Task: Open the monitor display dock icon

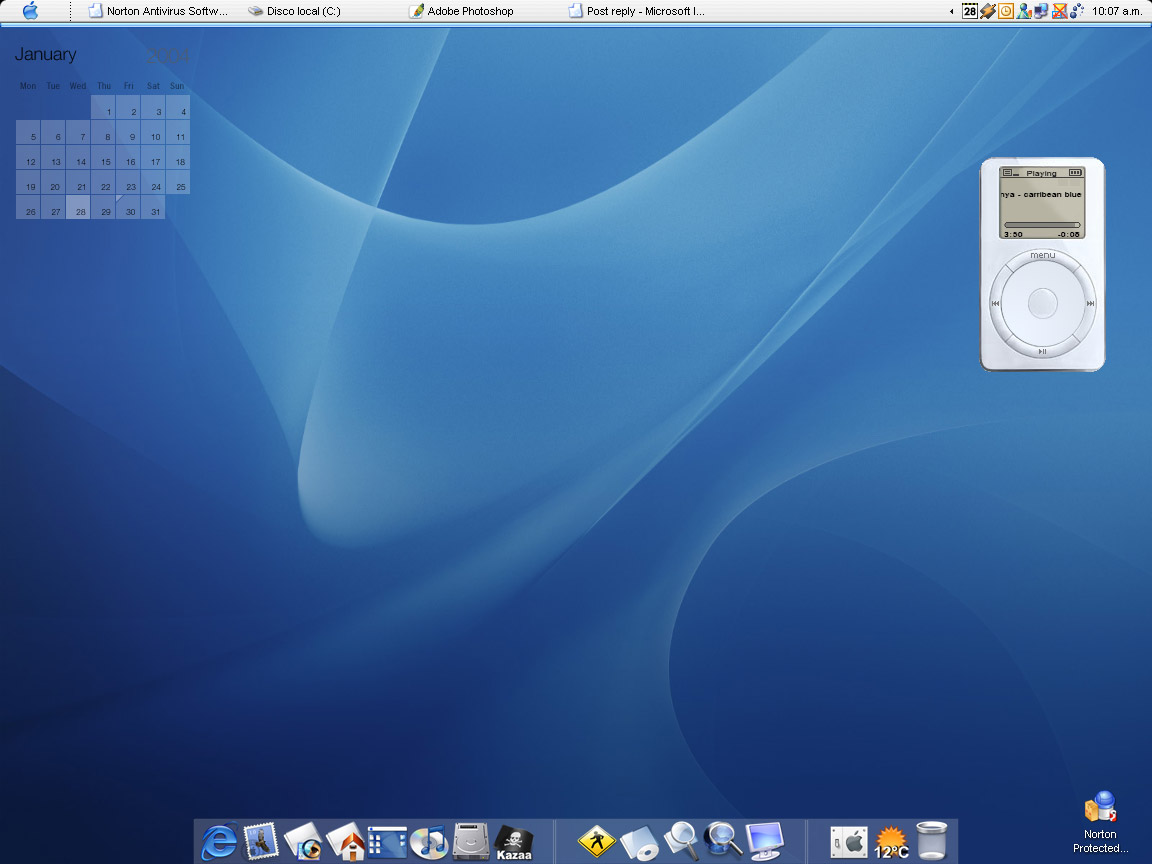Action: pos(765,842)
